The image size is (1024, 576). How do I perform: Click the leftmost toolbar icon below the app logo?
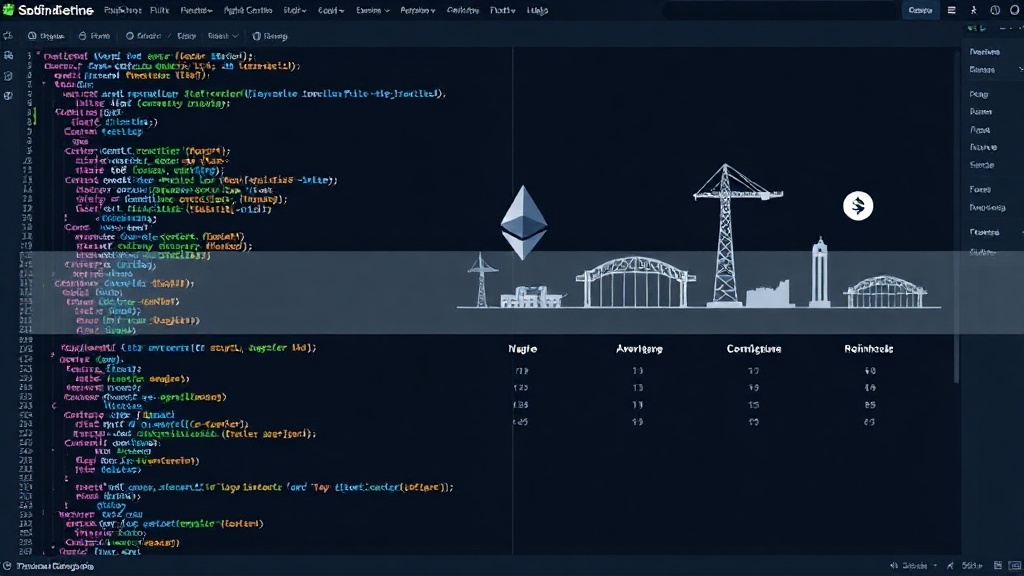[x=8, y=36]
